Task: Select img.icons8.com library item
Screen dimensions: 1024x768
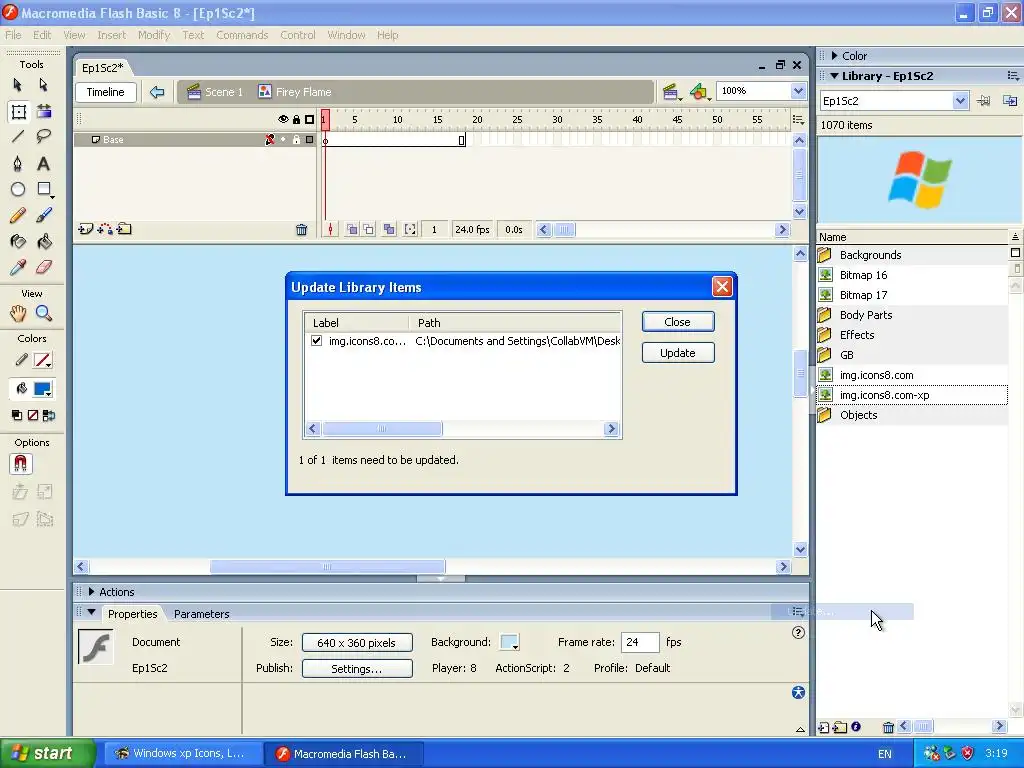Action: [912, 375]
